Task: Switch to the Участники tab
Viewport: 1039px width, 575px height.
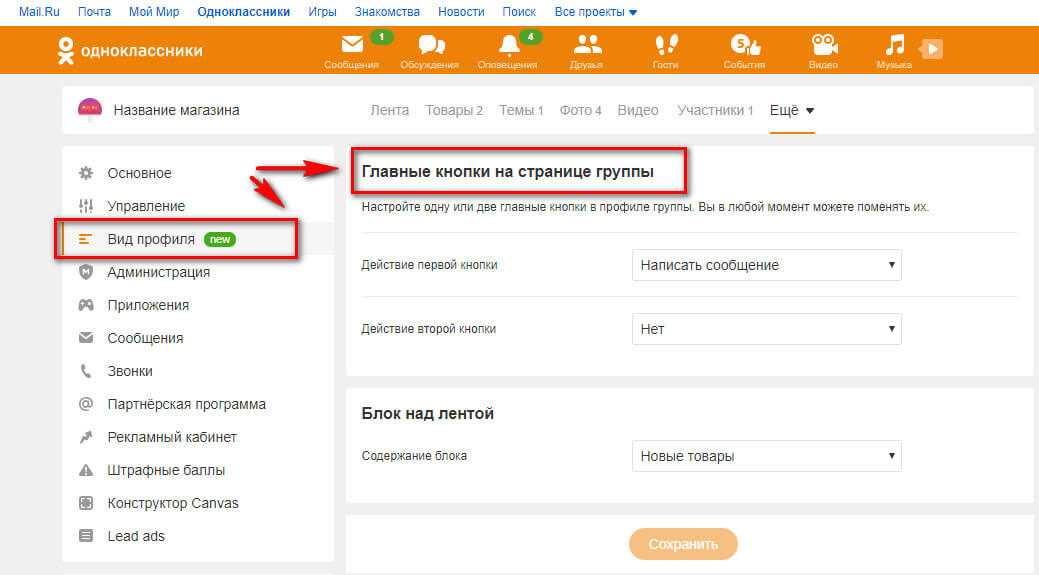Action: pos(714,110)
